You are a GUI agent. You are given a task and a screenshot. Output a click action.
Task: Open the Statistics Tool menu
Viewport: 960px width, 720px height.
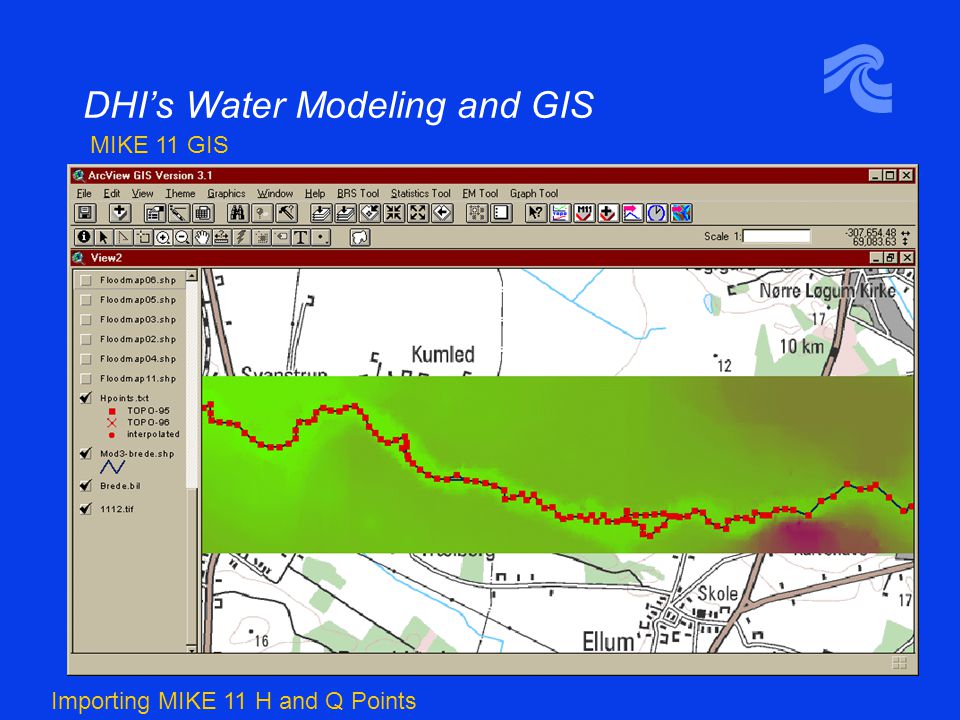tap(421, 193)
